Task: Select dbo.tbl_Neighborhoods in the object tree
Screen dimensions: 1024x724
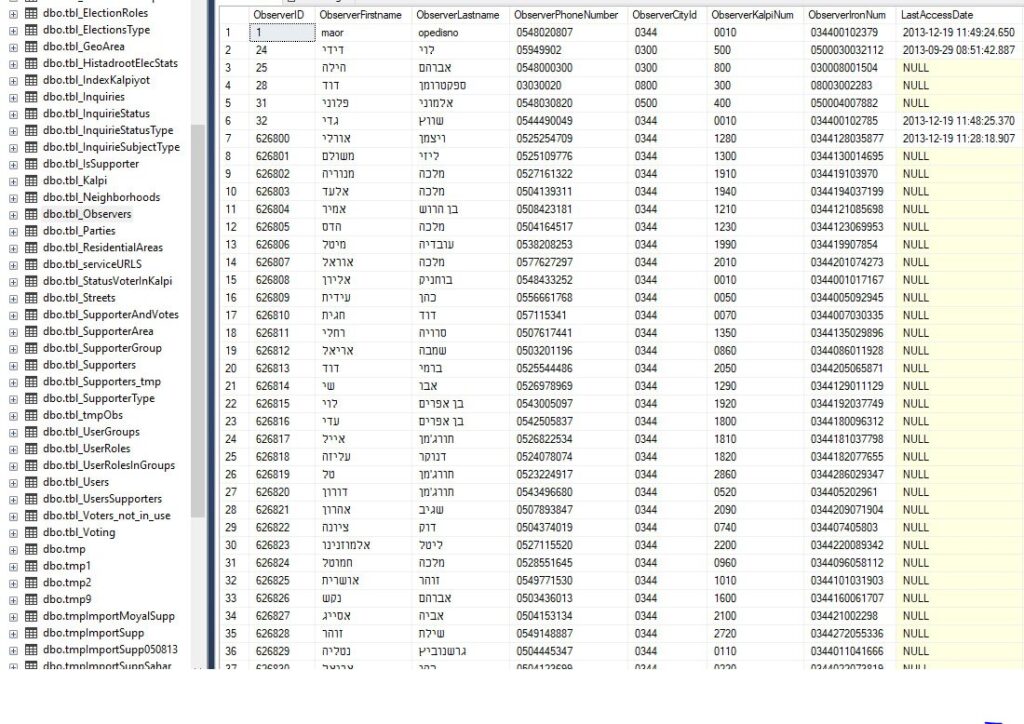Action: point(101,197)
